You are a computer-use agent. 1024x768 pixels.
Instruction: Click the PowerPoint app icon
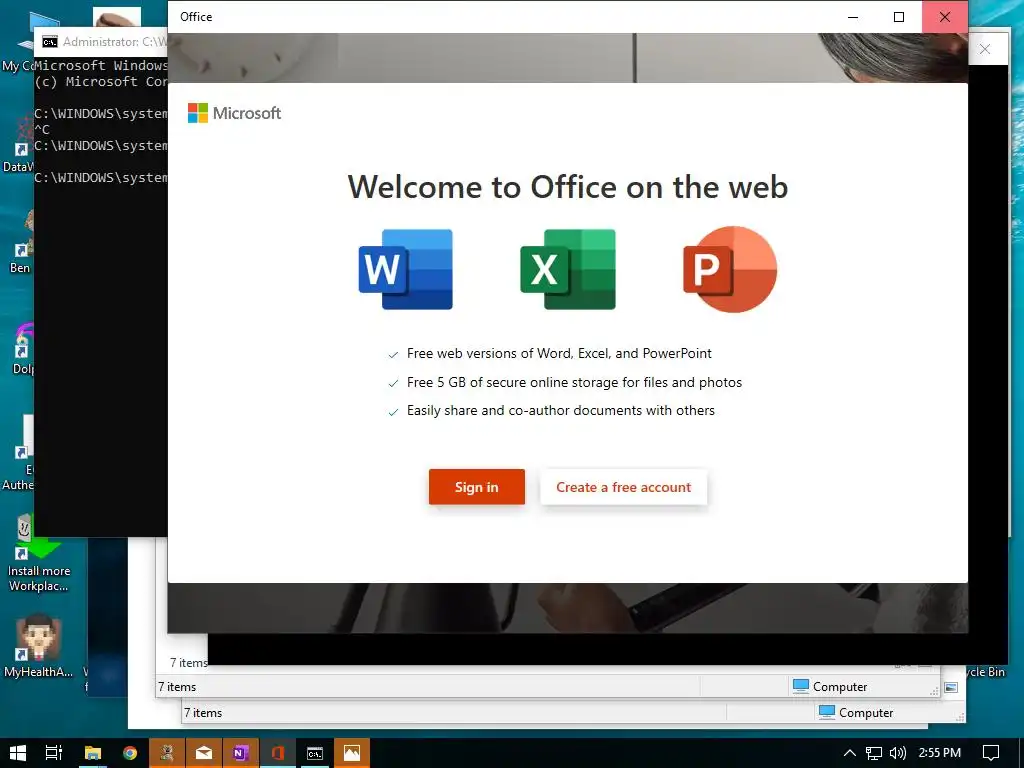click(730, 269)
